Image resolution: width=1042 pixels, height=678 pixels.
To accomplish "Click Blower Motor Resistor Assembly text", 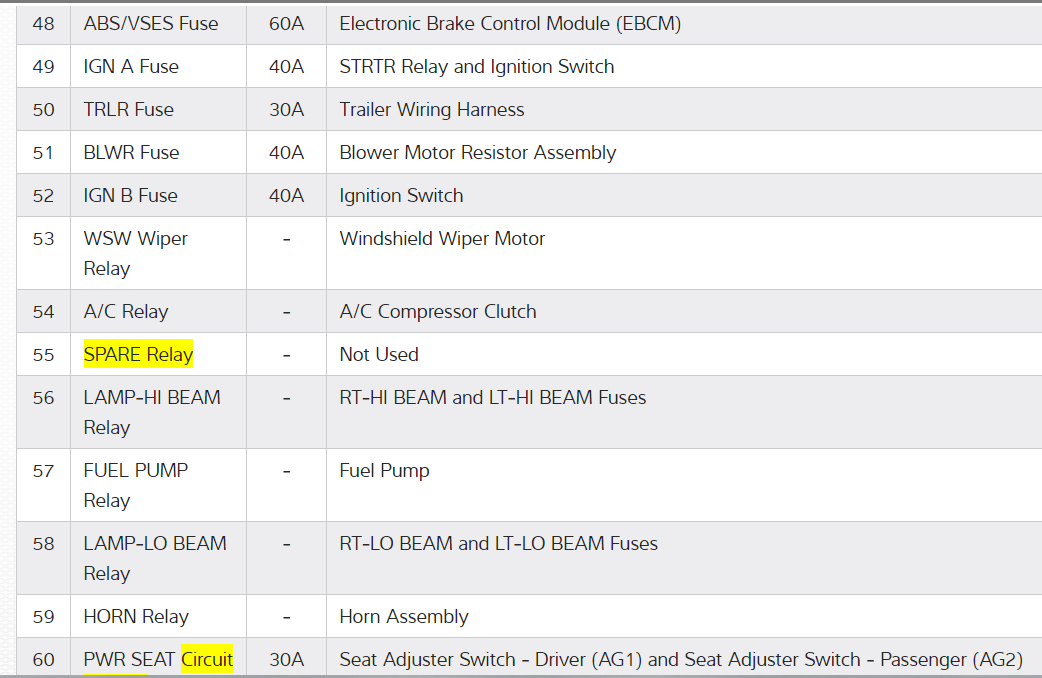I will 478,152.
